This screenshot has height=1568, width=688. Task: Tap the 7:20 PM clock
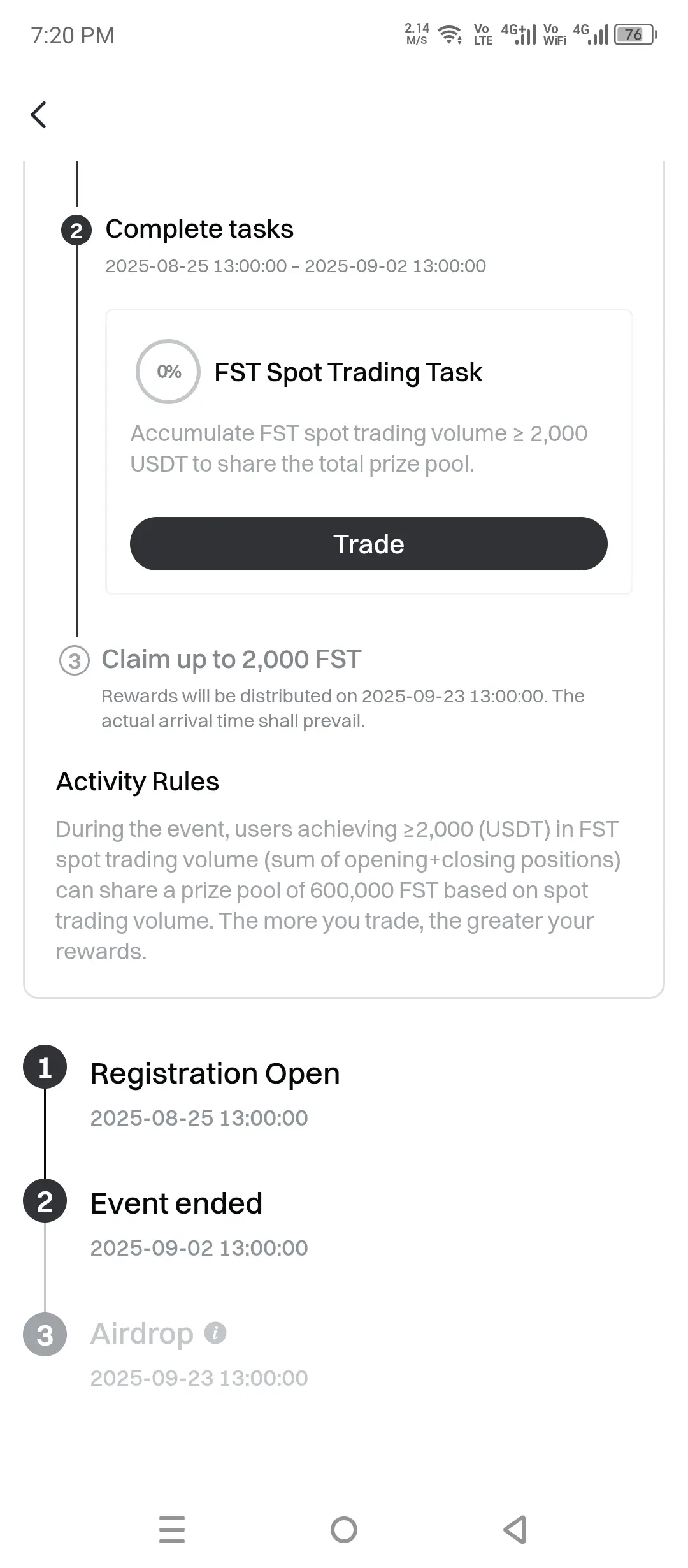click(73, 35)
